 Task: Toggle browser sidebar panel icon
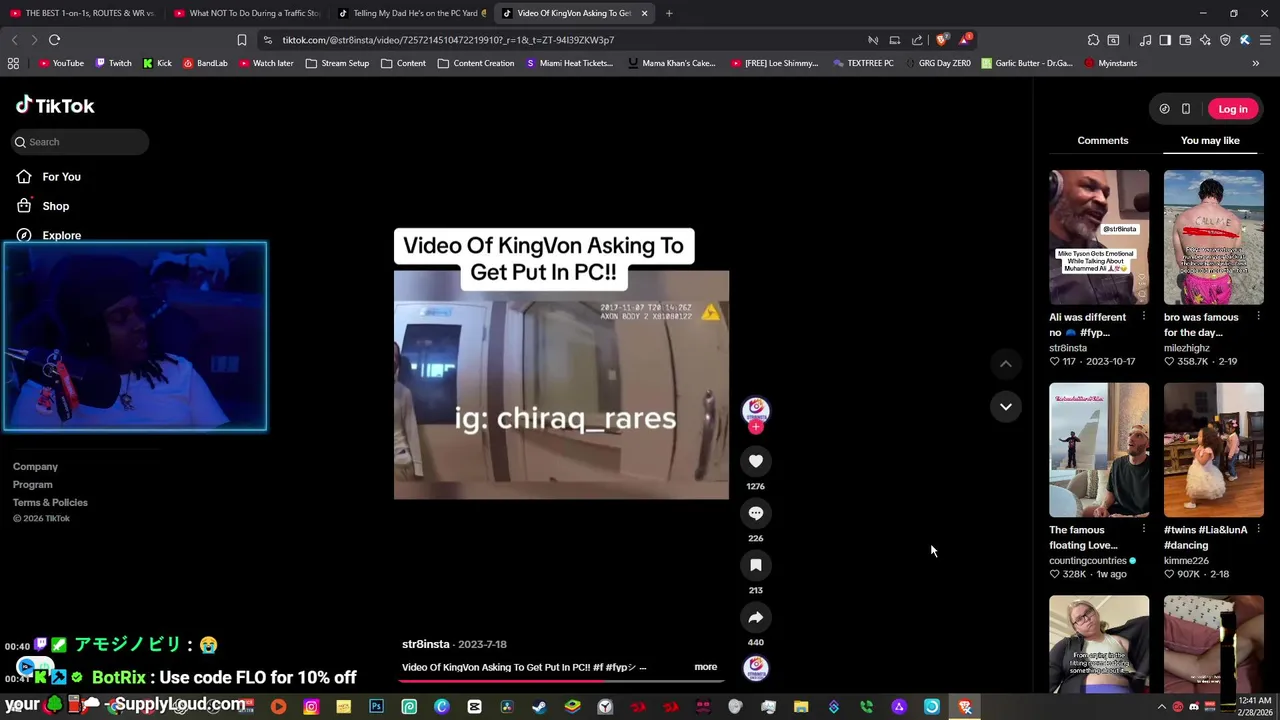(x=1165, y=40)
